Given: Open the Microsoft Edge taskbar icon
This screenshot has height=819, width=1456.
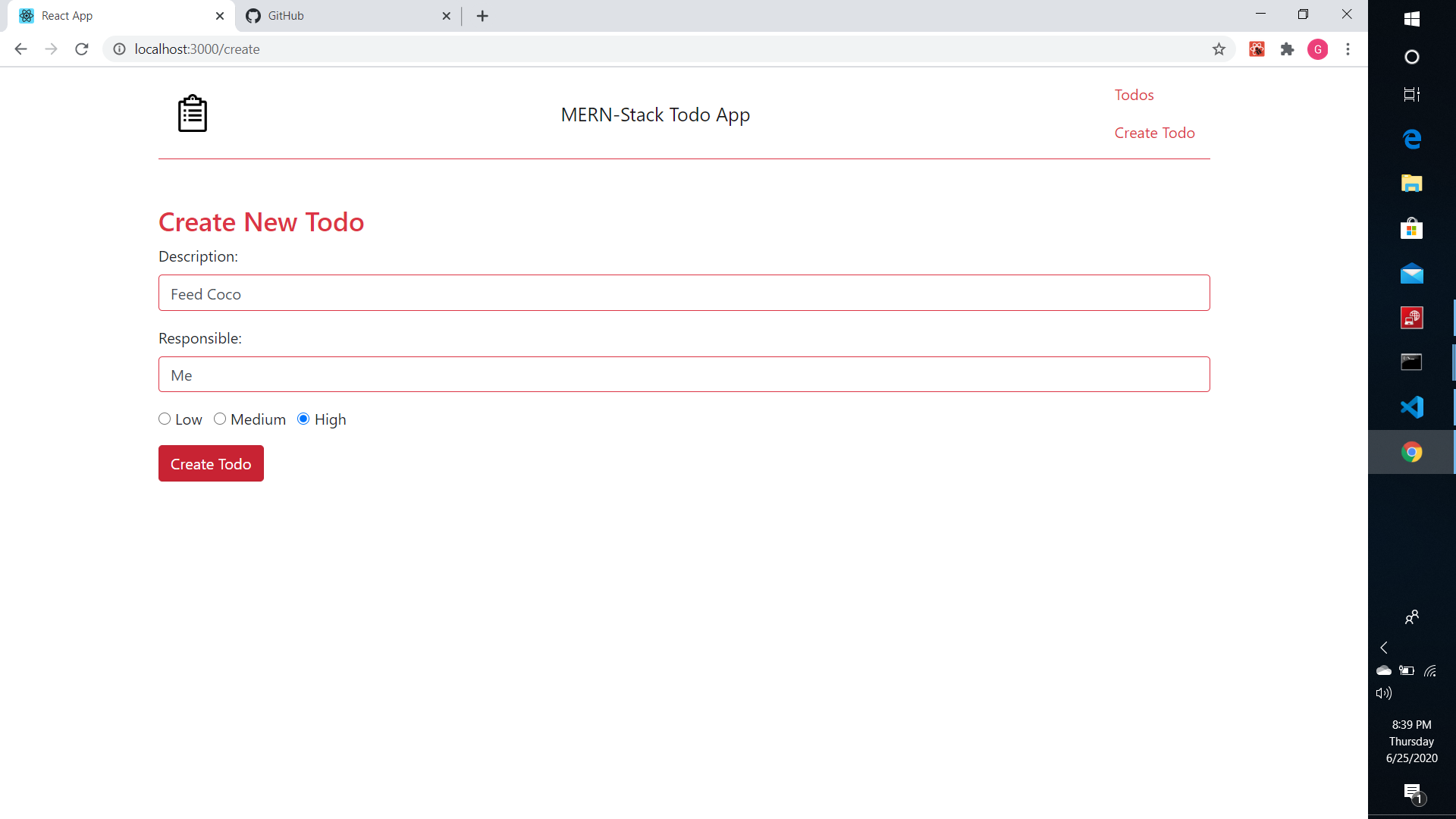Looking at the screenshot, I should tap(1411, 139).
